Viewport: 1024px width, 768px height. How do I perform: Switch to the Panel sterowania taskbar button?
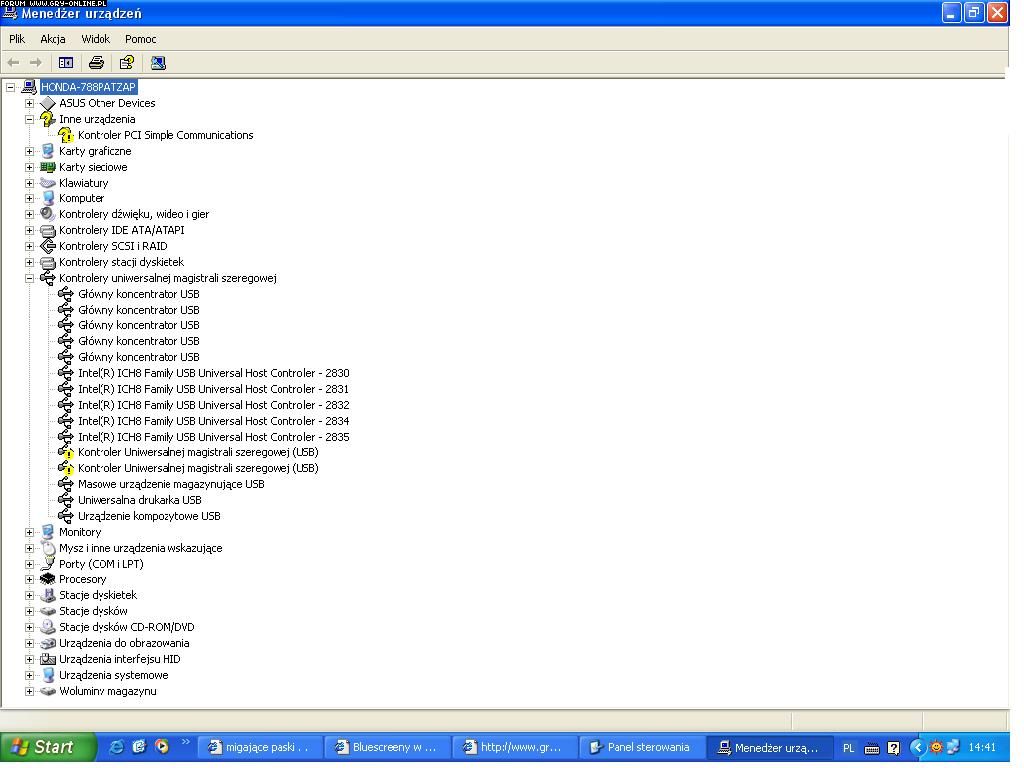click(641, 747)
